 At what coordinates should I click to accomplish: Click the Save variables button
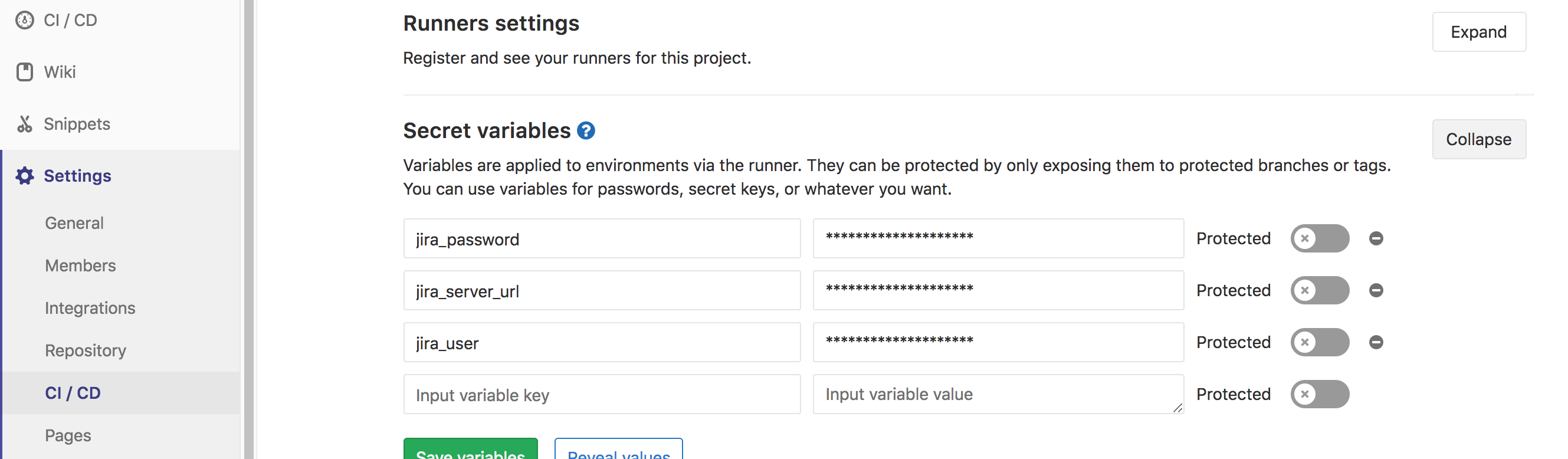coord(470,449)
